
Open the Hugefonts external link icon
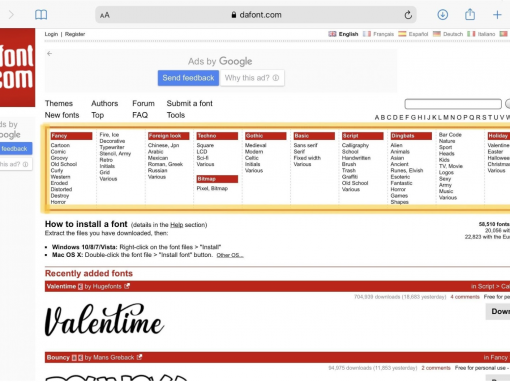[x=127, y=286]
